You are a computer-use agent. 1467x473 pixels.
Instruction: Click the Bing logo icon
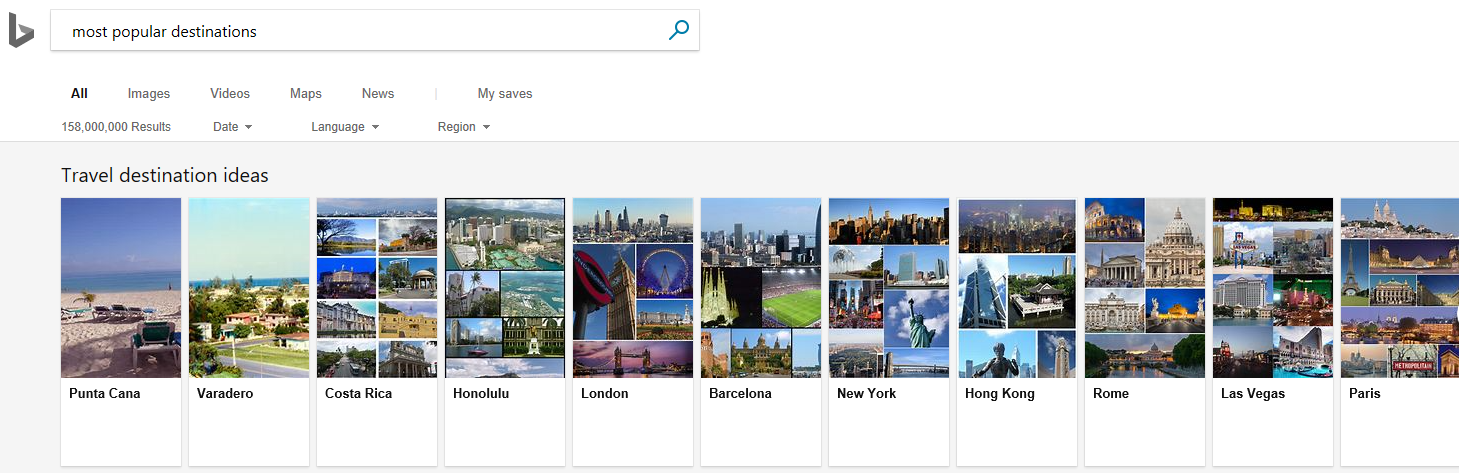(x=21, y=31)
